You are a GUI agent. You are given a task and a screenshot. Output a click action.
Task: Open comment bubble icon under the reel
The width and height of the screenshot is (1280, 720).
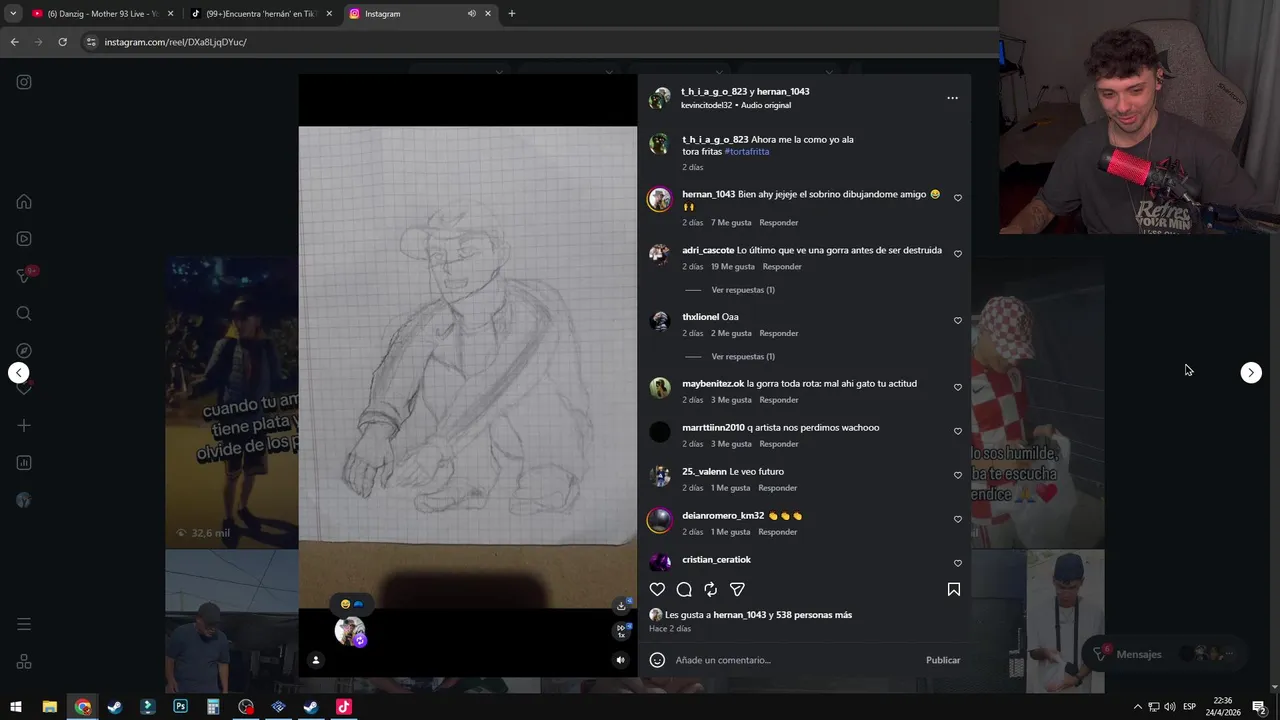(684, 590)
